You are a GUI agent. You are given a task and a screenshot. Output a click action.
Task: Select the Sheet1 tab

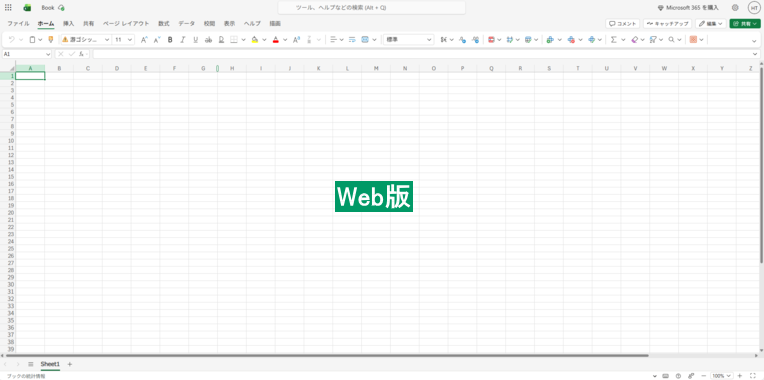click(50, 364)
